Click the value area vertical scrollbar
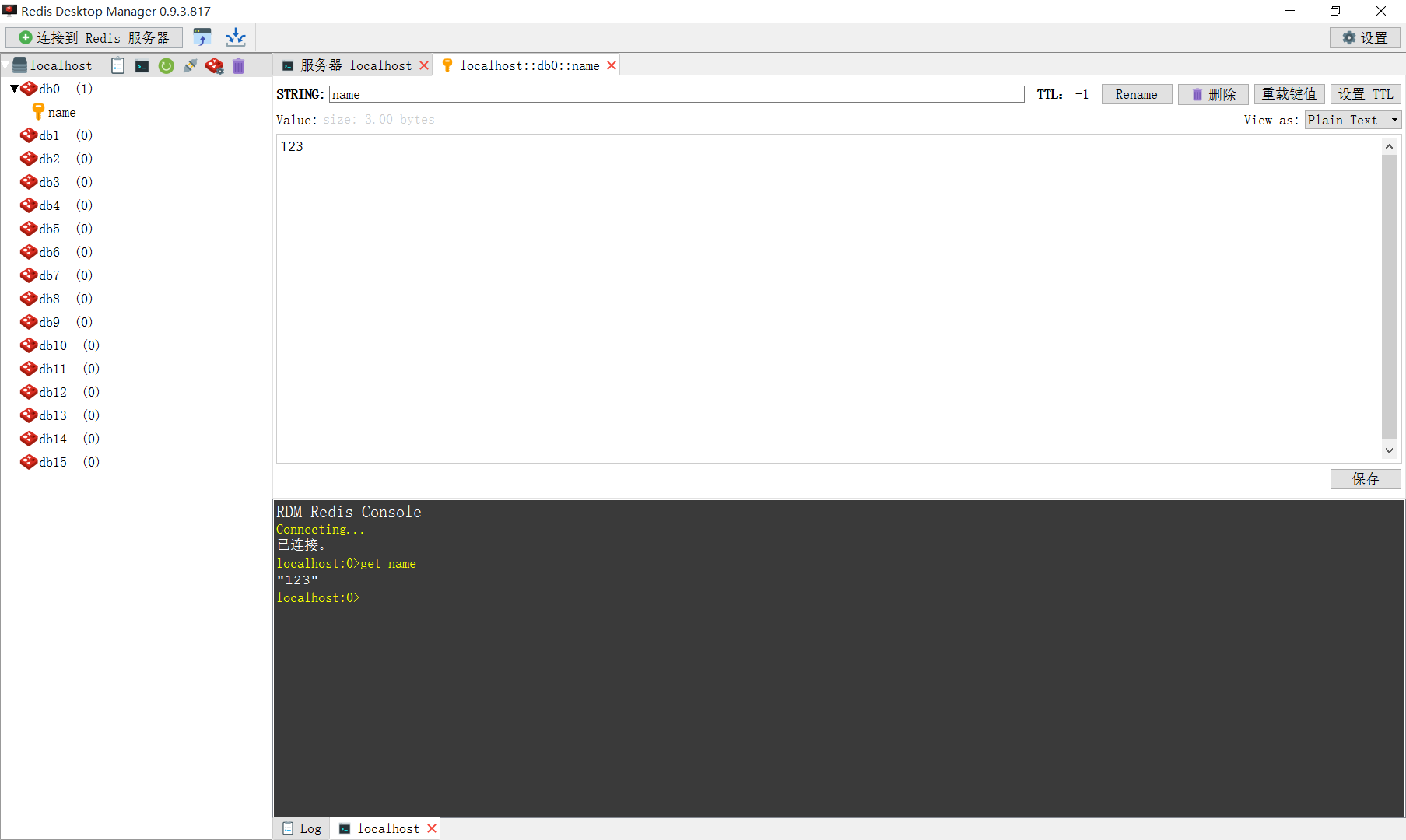This screenshot has width=1406, height=840. [1389, 296]
